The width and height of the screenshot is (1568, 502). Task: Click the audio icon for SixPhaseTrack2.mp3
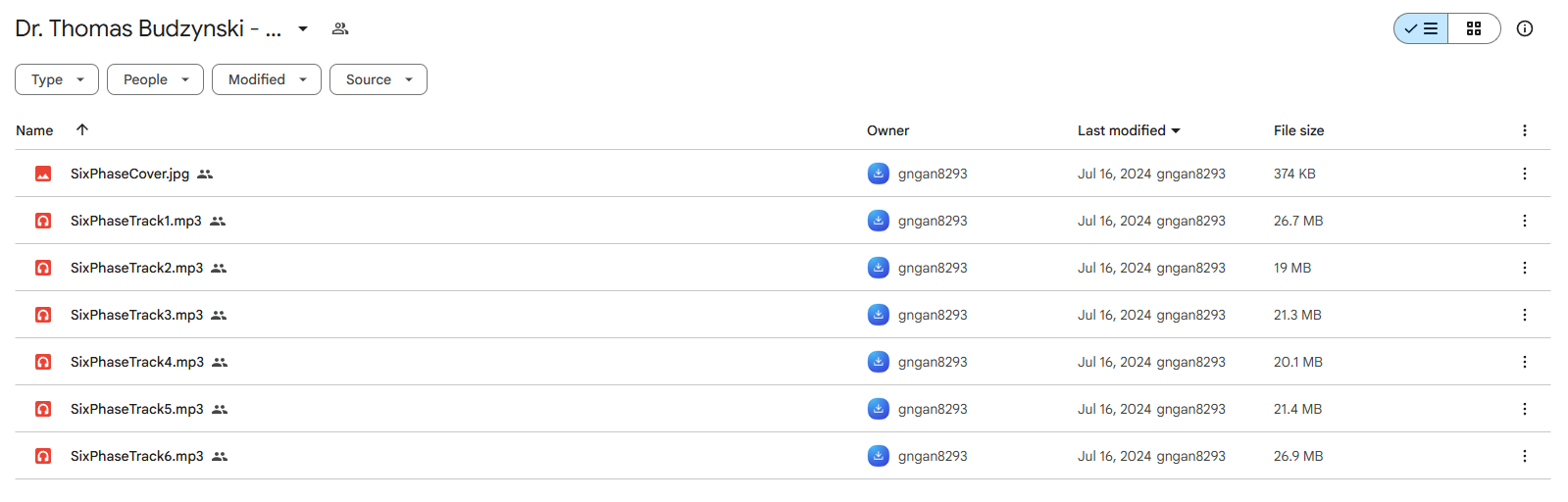coord(43,268)
